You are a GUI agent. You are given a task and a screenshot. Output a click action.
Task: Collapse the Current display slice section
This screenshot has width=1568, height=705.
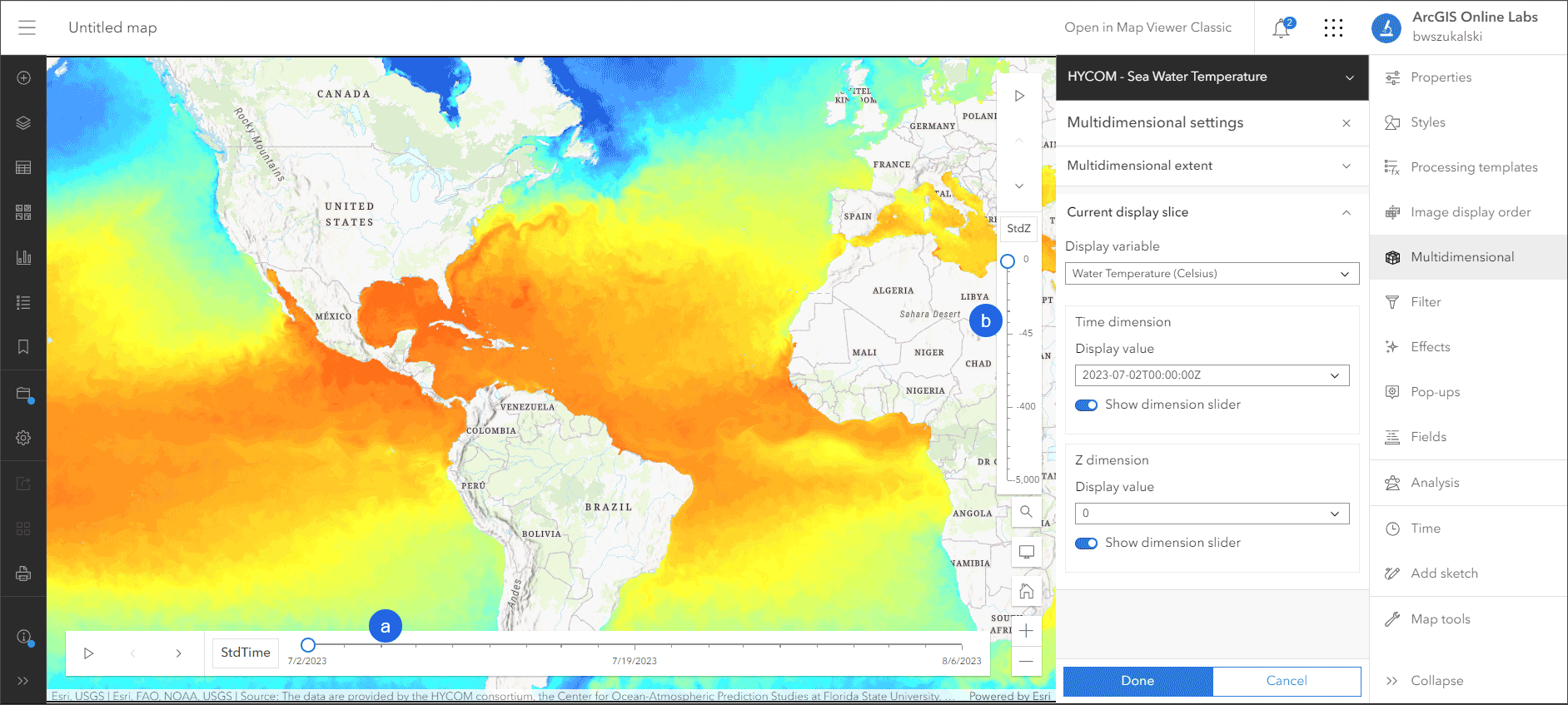(1212, 212)
